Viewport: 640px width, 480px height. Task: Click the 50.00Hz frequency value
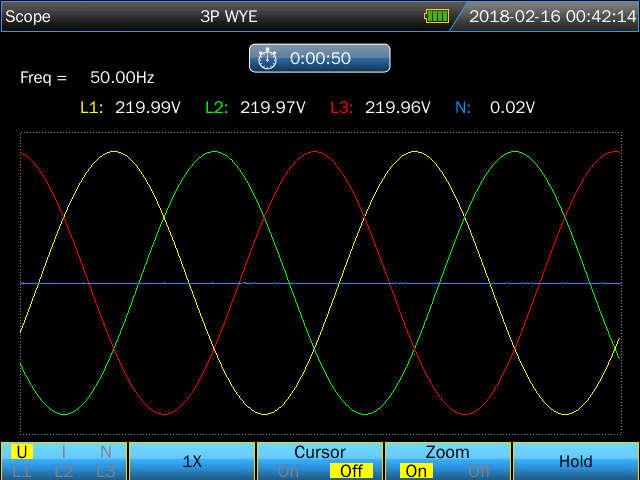[122, 77]
